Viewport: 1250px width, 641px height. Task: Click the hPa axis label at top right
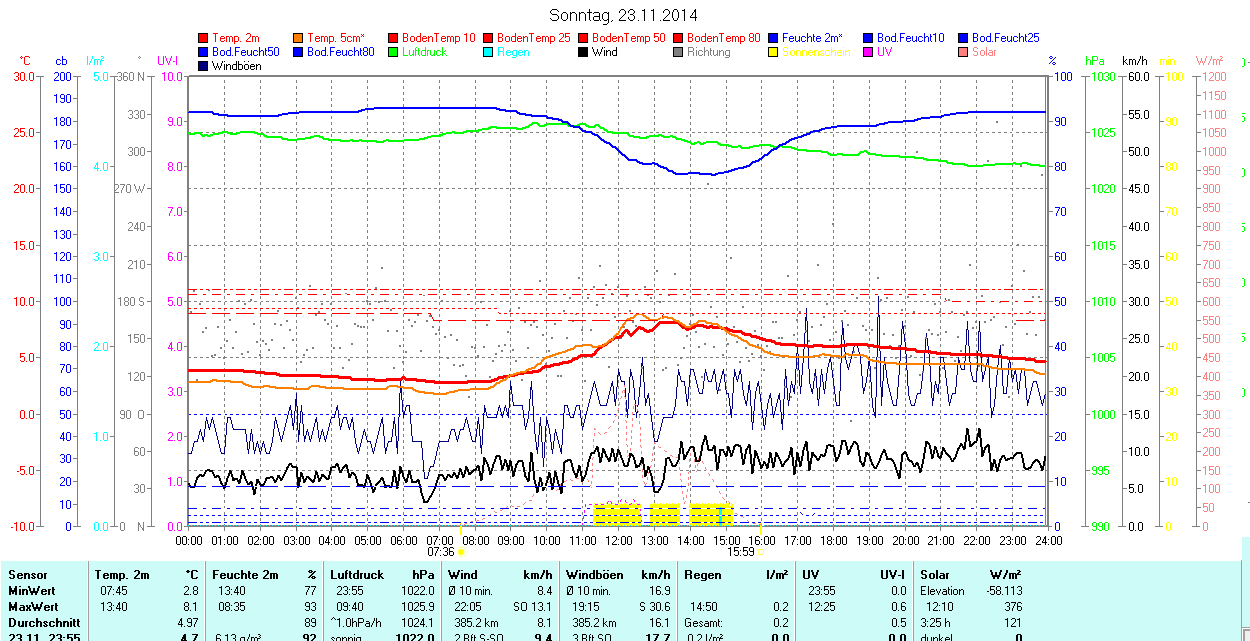click(1096, 61)
